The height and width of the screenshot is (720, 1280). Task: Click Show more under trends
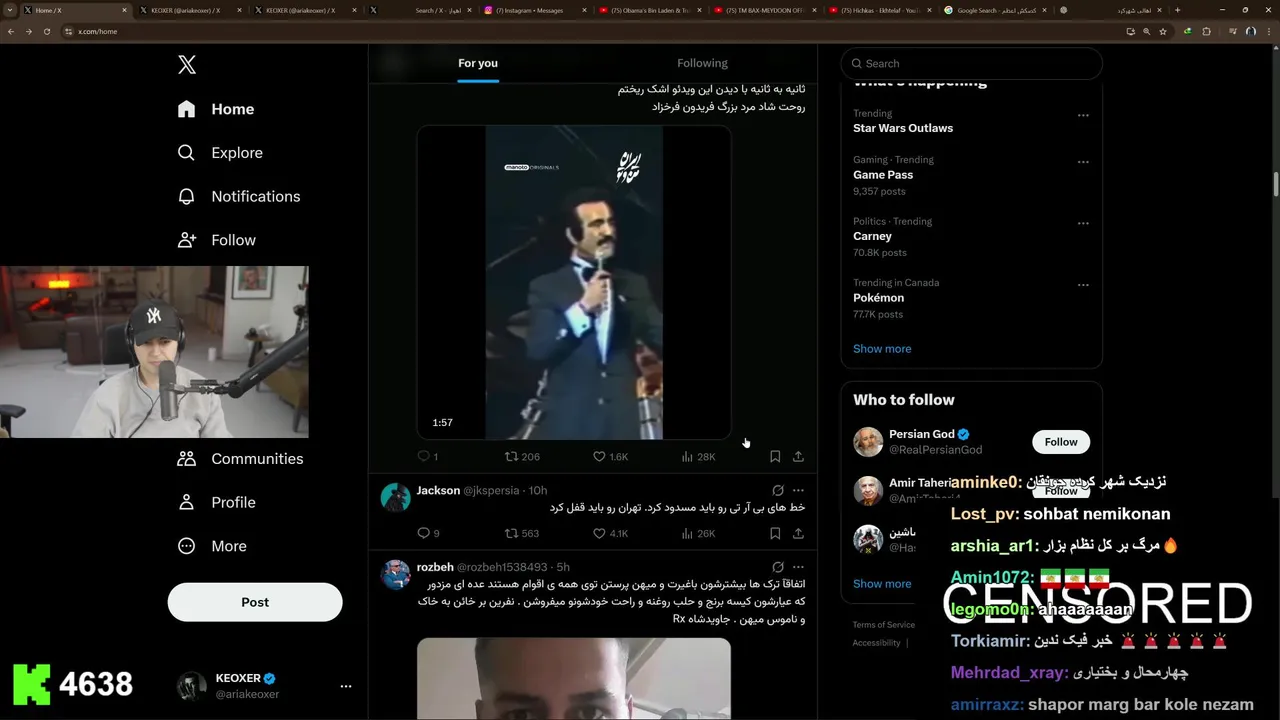pos(882,349)
